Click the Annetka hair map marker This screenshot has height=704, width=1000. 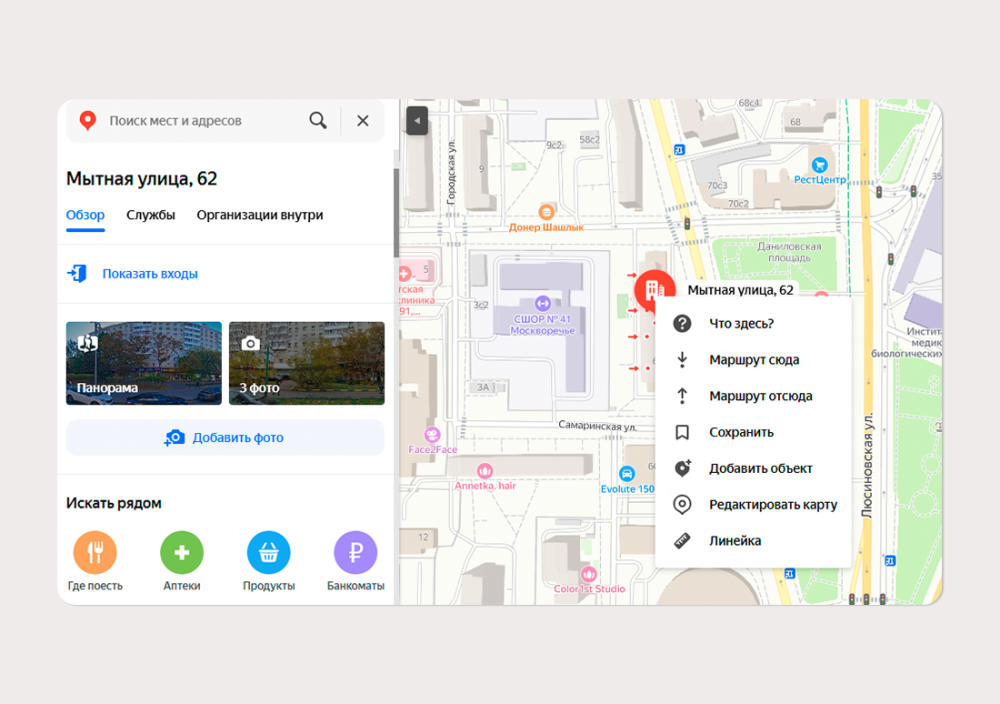(485, 471)
